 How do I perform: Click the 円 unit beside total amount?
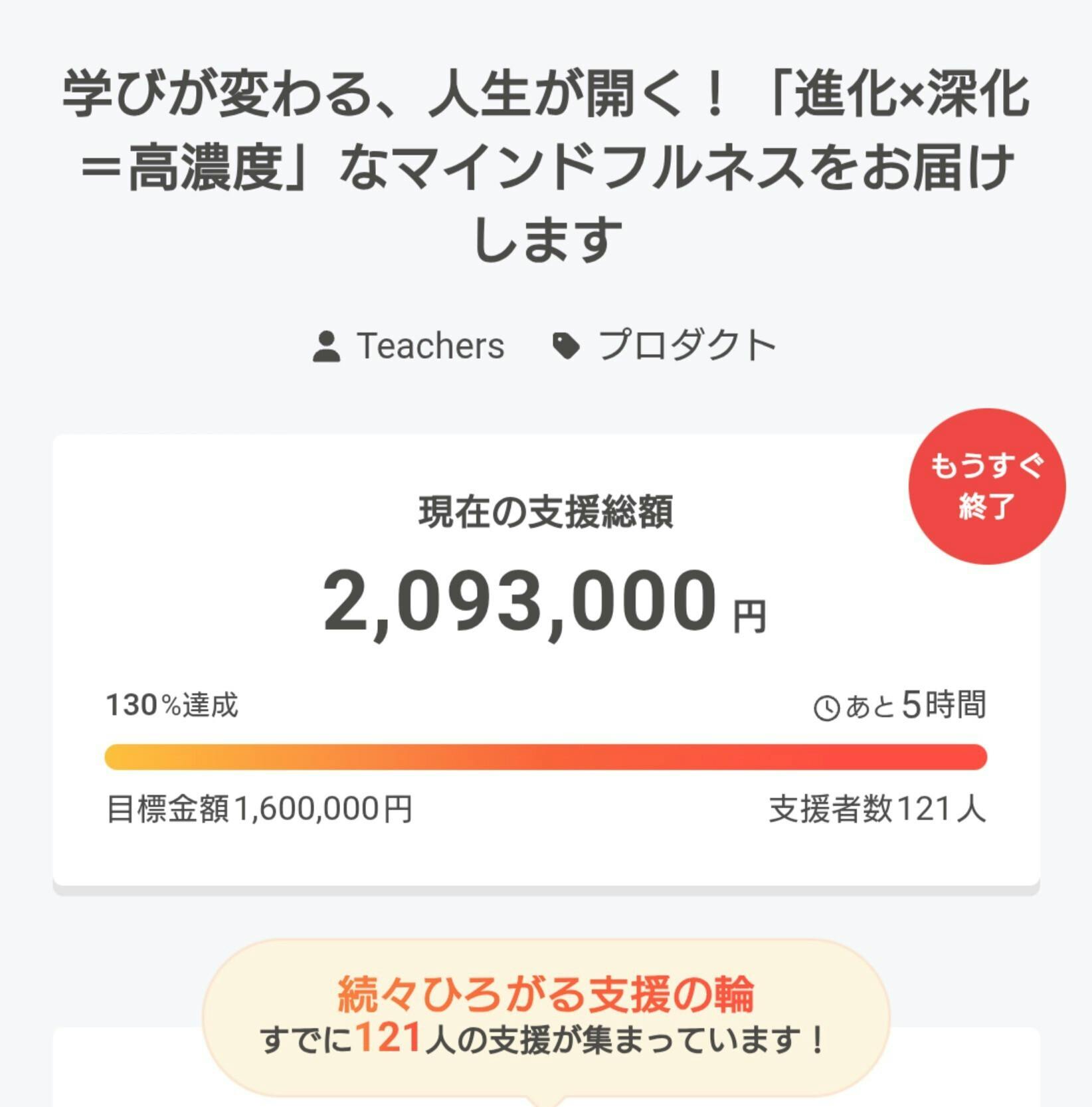pos(749,616)
